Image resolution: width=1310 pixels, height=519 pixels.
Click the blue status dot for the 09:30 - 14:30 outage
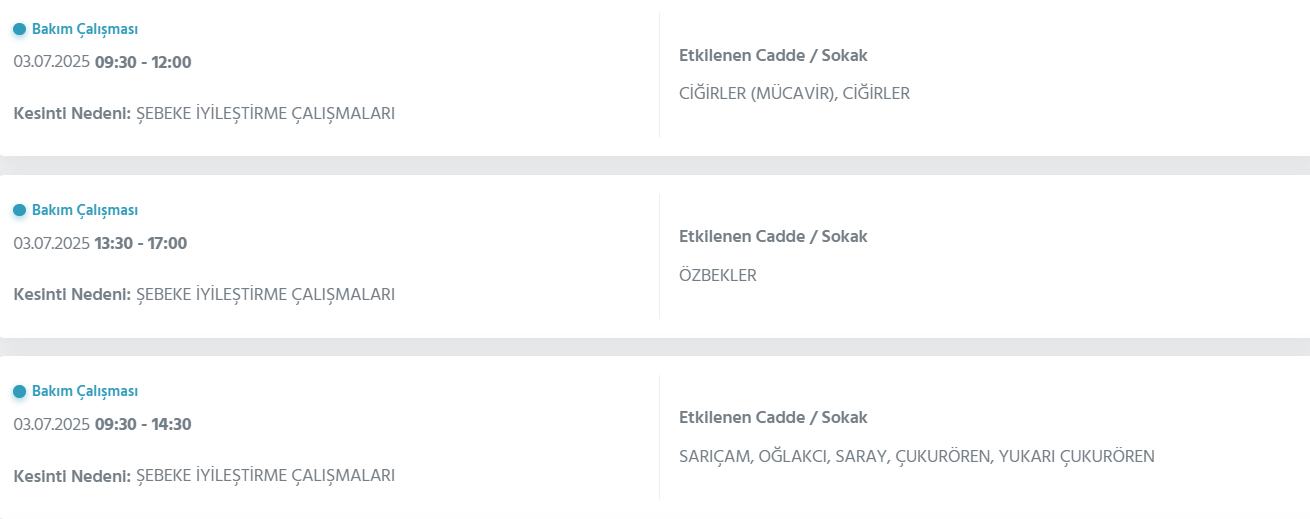[x=19, y=391]
